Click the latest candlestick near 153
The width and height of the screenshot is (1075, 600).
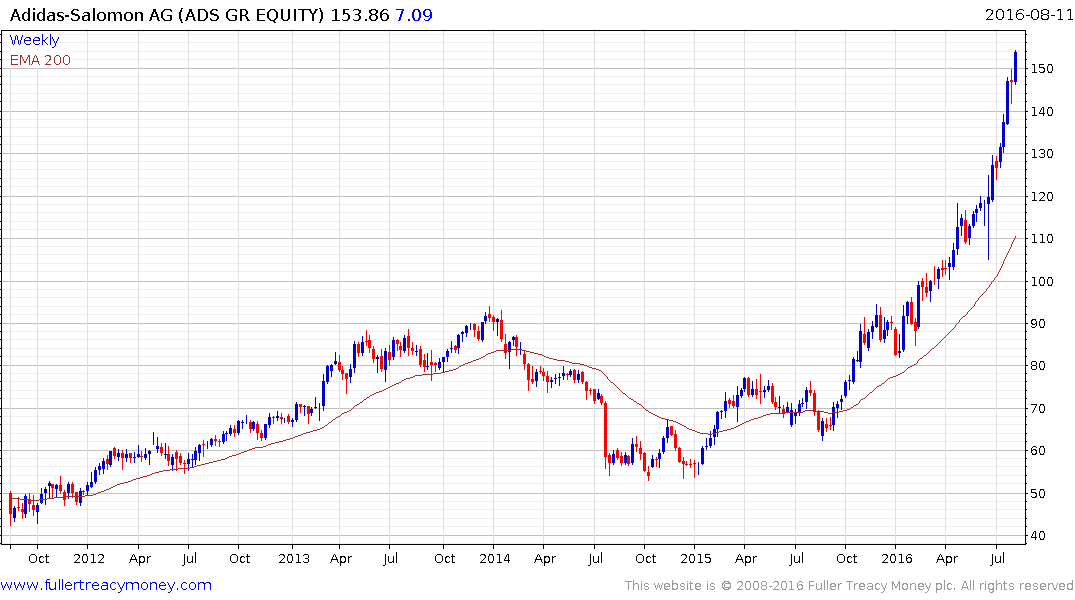(1015, 67)
